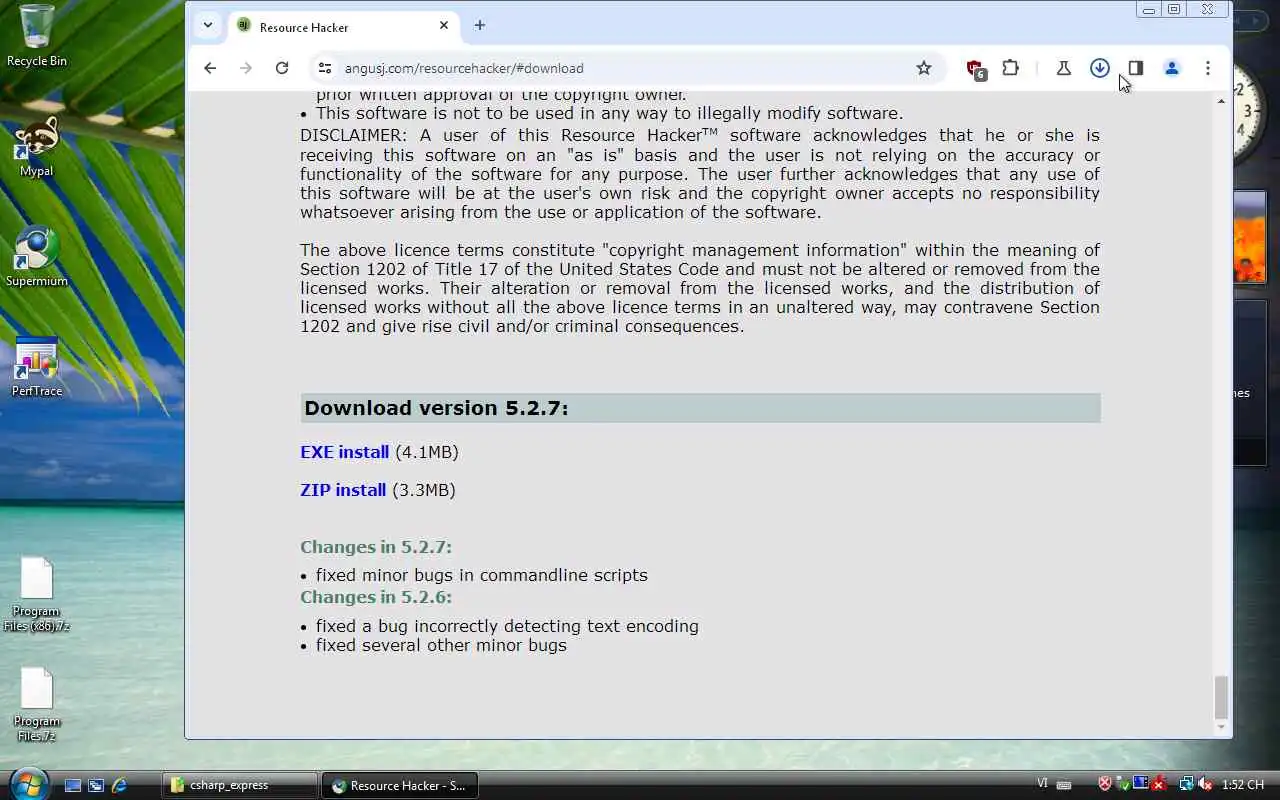Select the Mypal desktop shortcut
Viewport: 1280px width, 800px height.
(37, 146)
